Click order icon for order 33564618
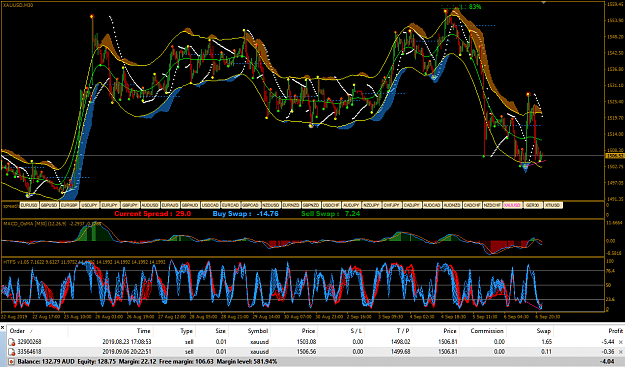The width and height of the screenshot is (625, 367). click(12, 351)
